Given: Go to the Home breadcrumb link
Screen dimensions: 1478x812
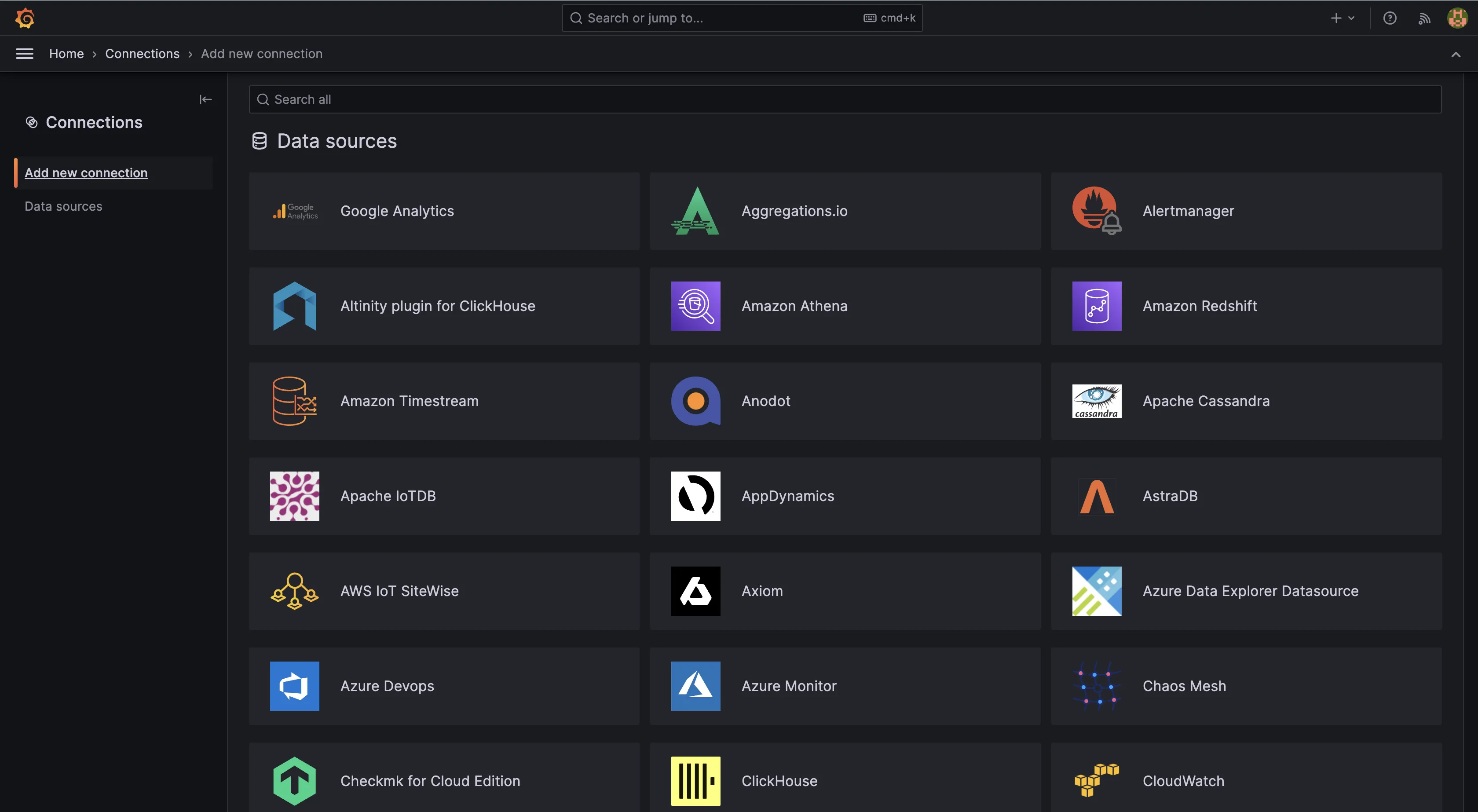Looking at the screenshot, I should [66, 54].
